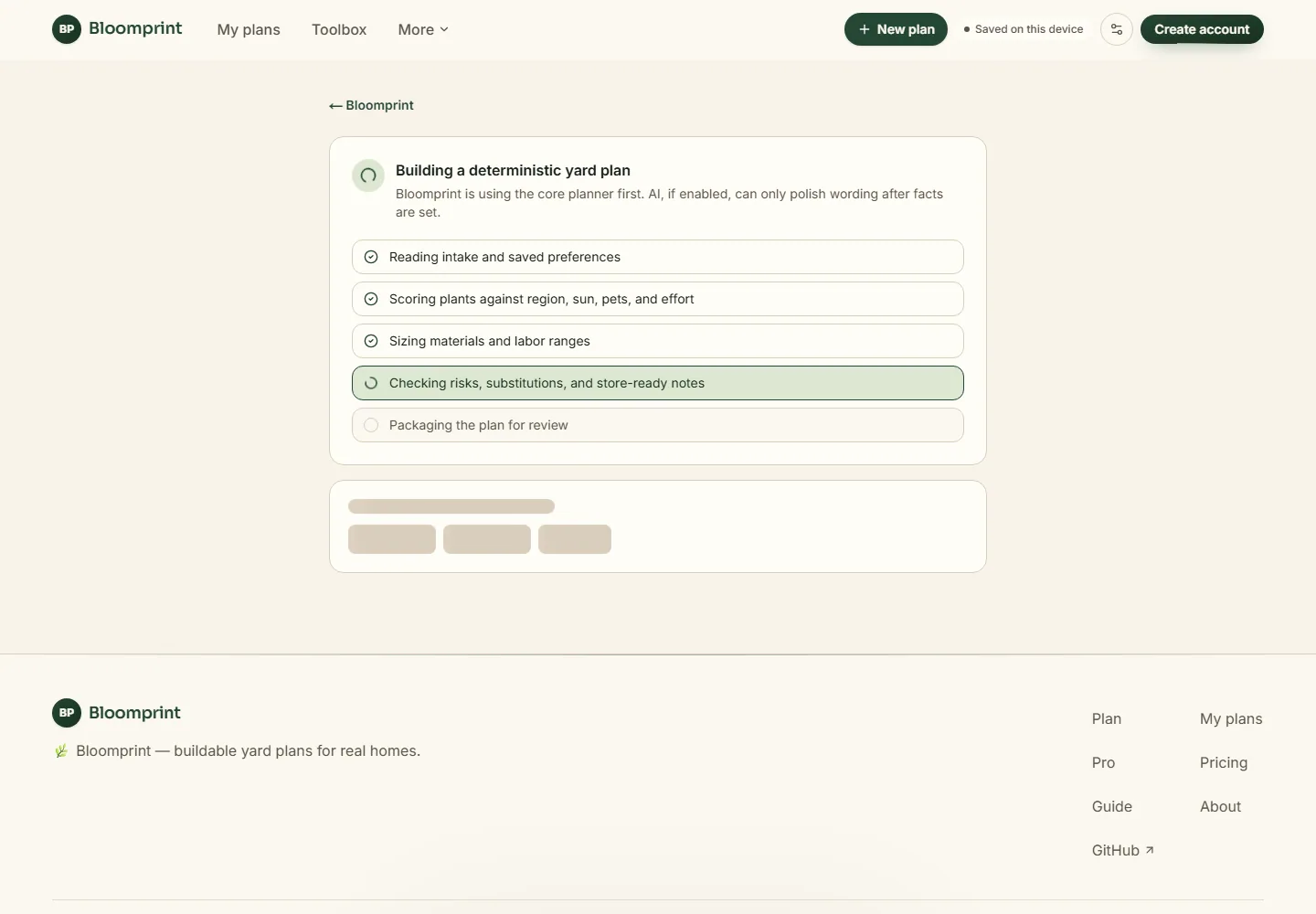This screenshot has width=1316, height=914.
Task: Click 'Sizing materials and labor ranges' step
Action: coord(658,341)
